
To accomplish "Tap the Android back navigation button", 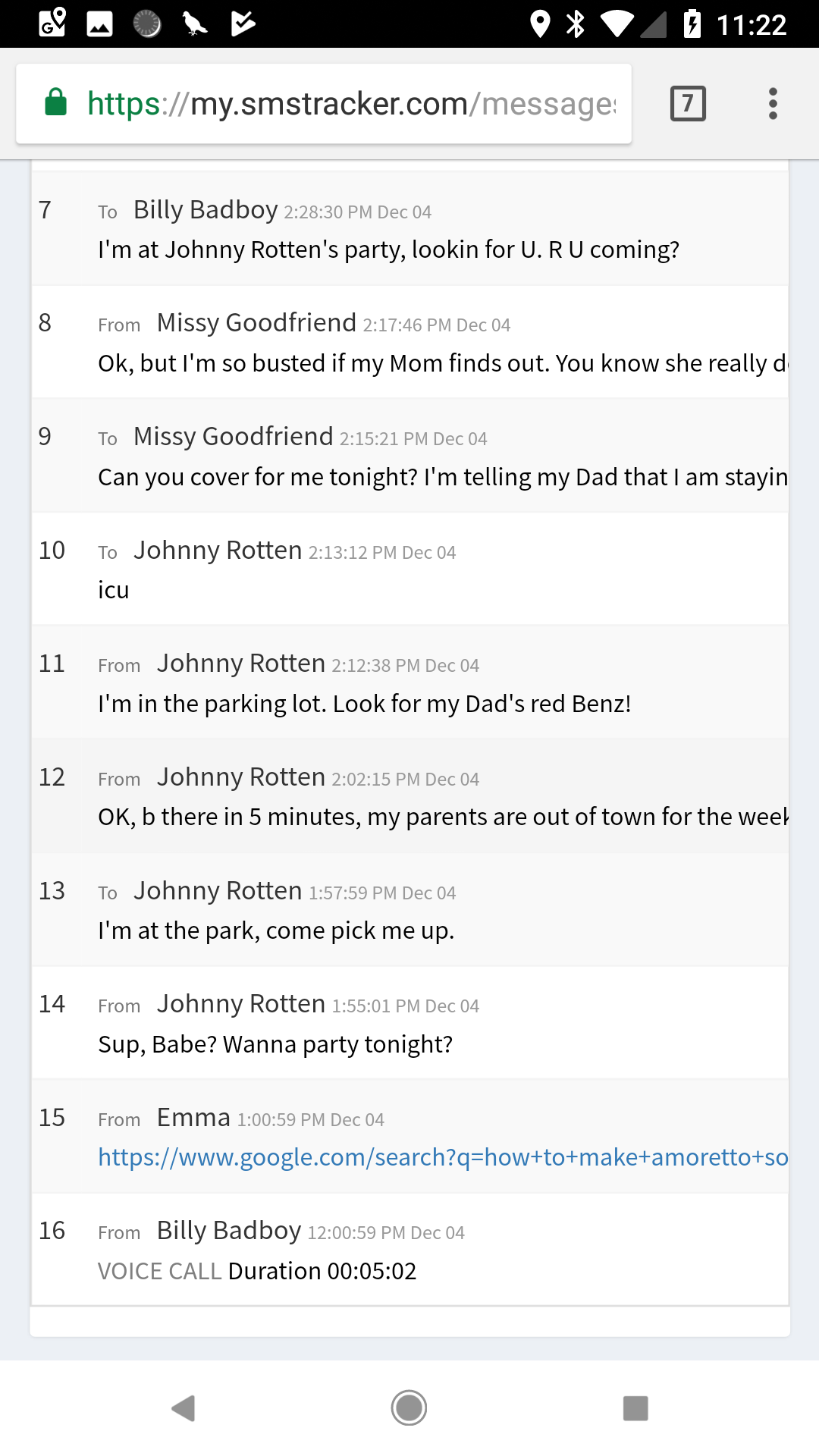I will tap(184, 1408).
